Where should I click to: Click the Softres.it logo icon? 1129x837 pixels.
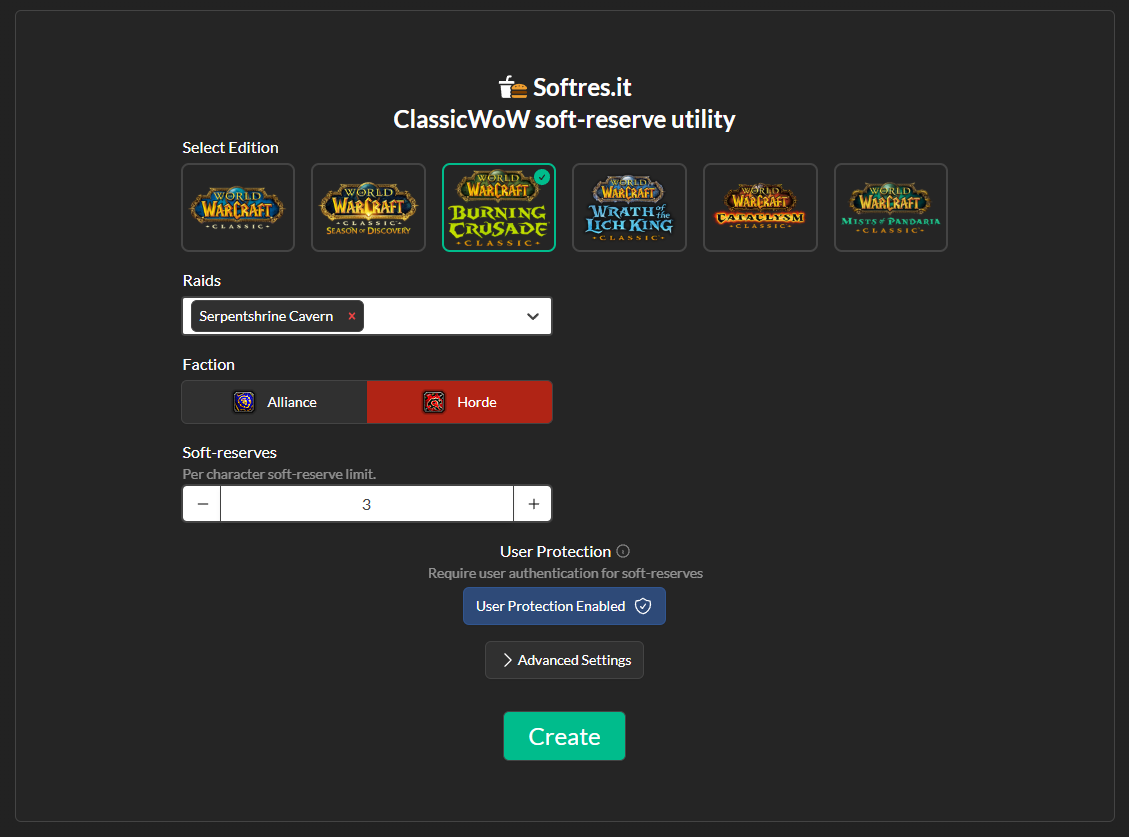click(513, 87)
